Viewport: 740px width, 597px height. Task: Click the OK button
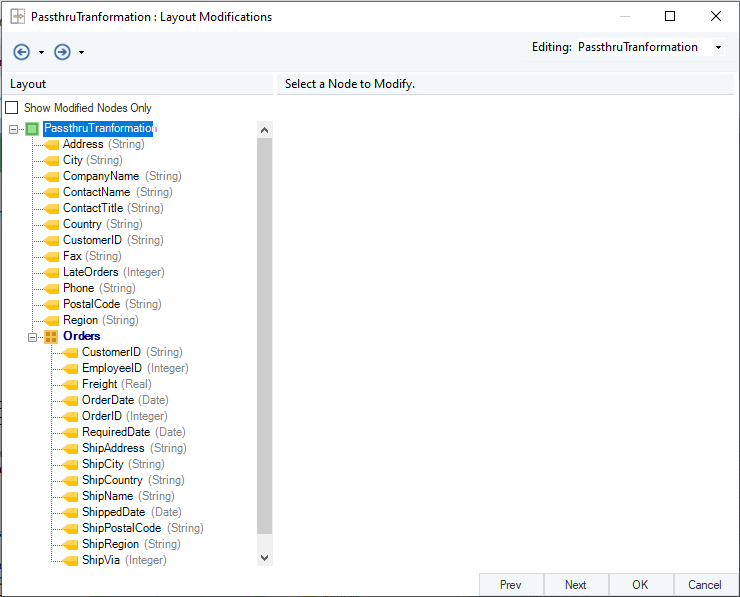coord(640,585)
